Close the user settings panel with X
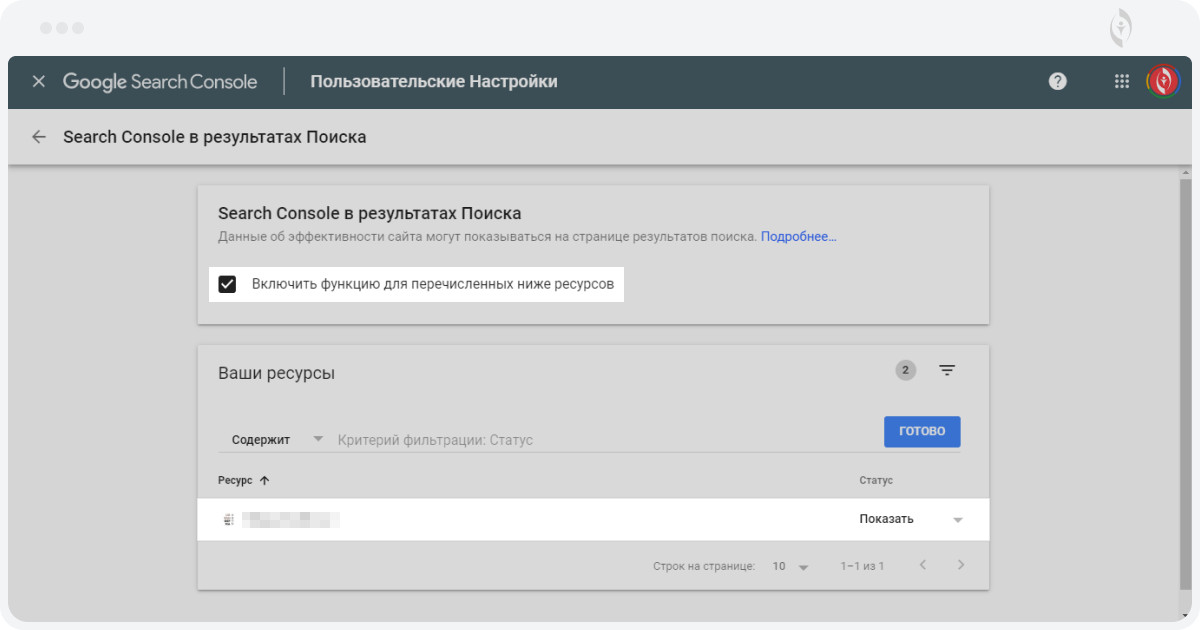 (38, 82)
